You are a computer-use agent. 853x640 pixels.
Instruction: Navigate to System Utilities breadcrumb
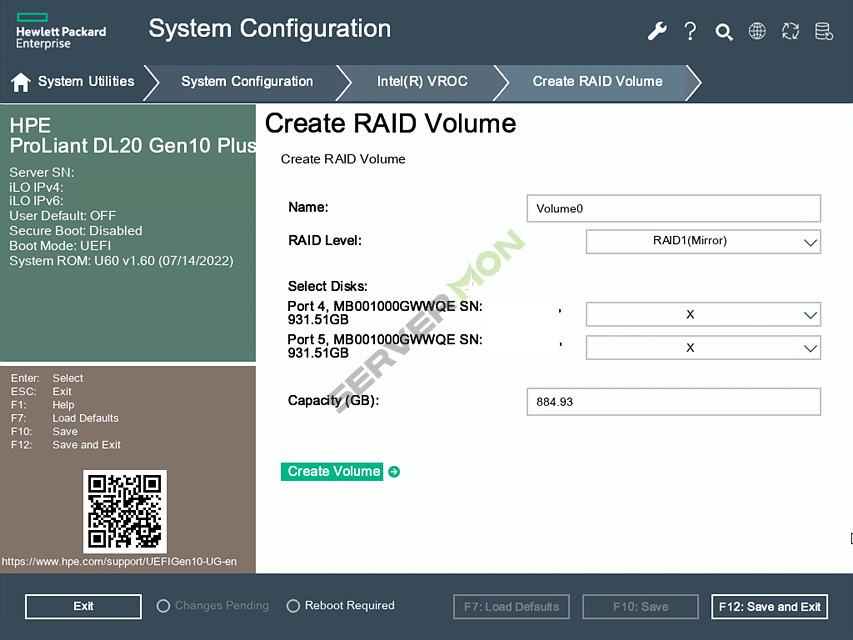(86, 82)
